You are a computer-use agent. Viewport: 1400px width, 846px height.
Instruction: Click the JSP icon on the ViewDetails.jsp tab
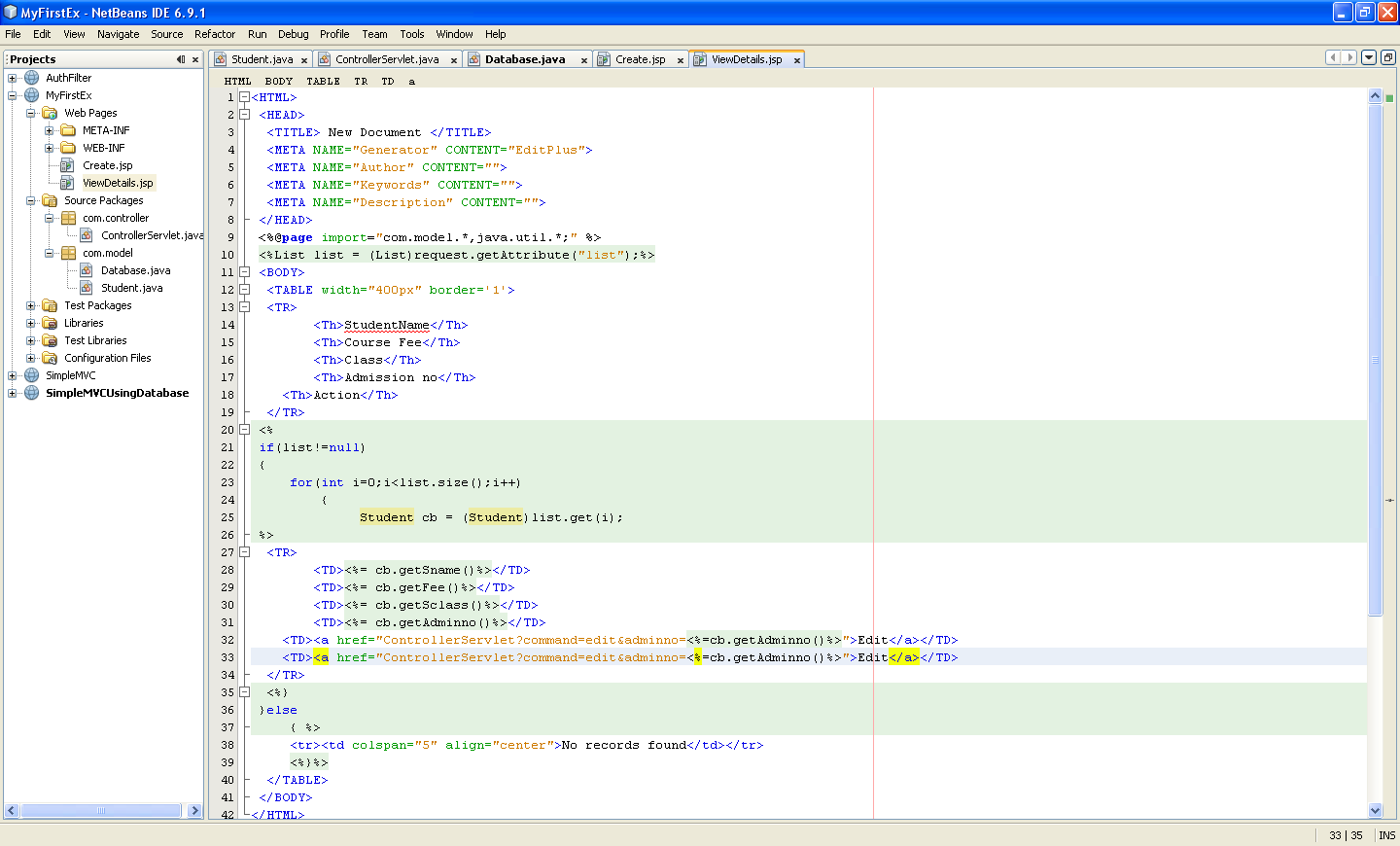click(698, 58)
